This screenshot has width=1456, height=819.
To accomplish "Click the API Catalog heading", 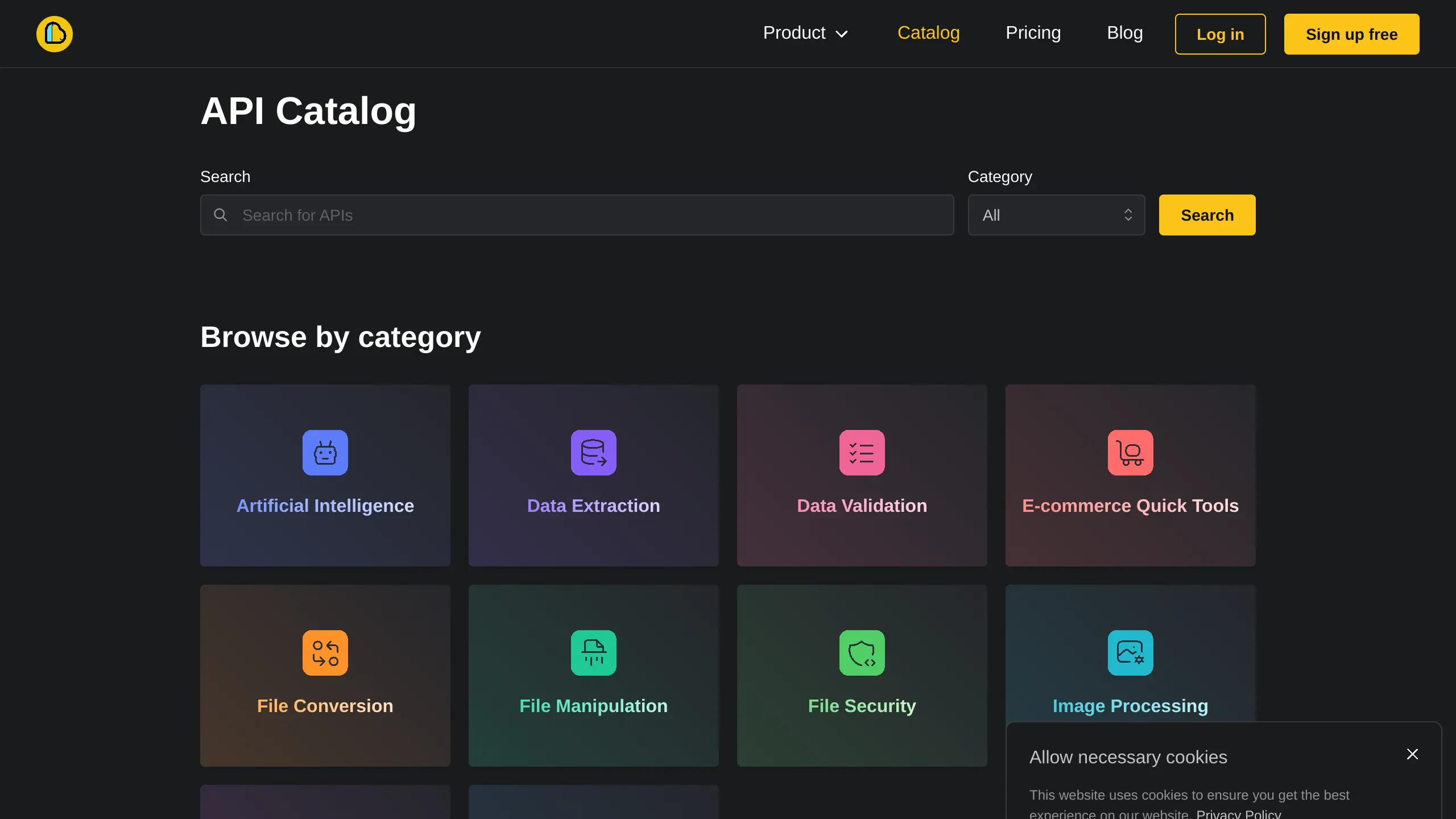I will 308,111.
